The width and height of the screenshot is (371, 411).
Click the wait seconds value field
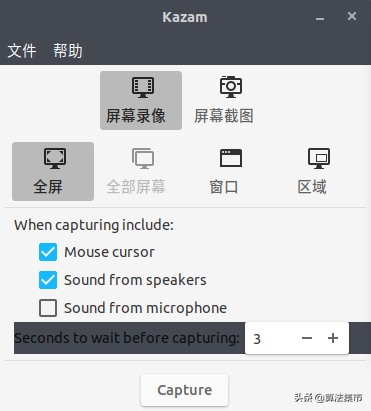(x=270, y=338)
